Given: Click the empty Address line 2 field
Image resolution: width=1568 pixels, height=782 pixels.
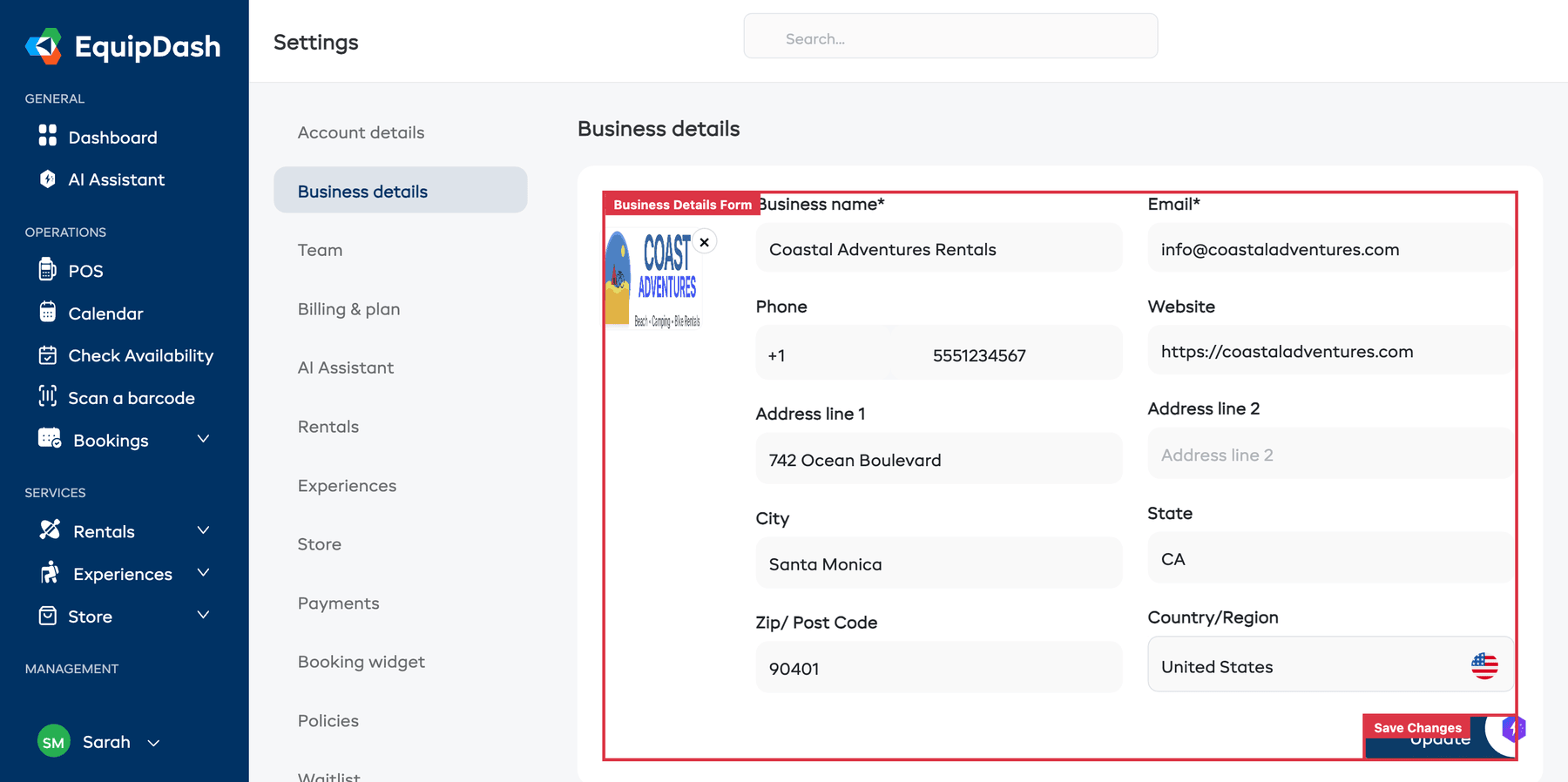Looking at the screenshot, I should click(1330, 454).
